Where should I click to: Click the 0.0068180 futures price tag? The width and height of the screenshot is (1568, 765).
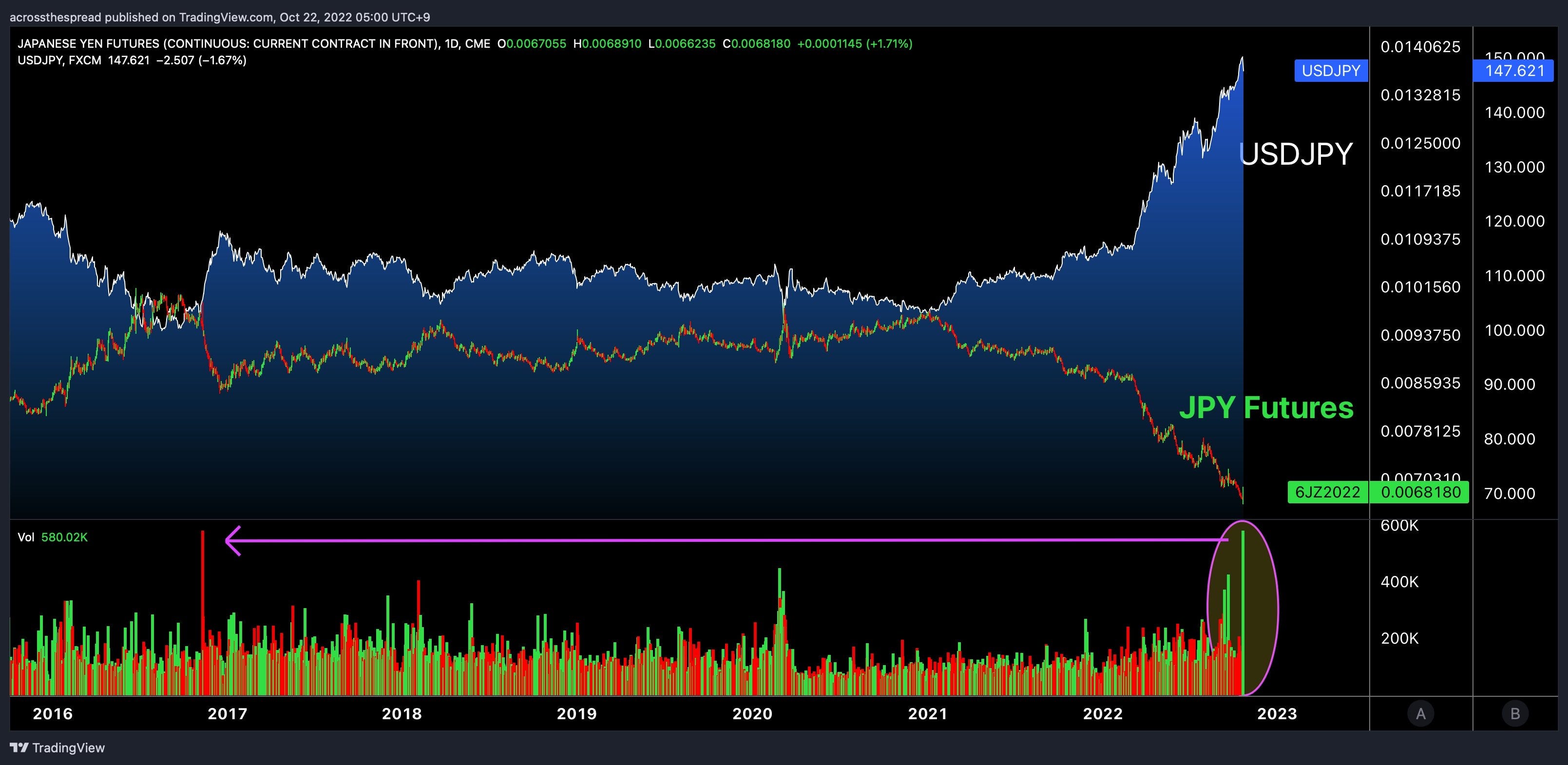1420,492
